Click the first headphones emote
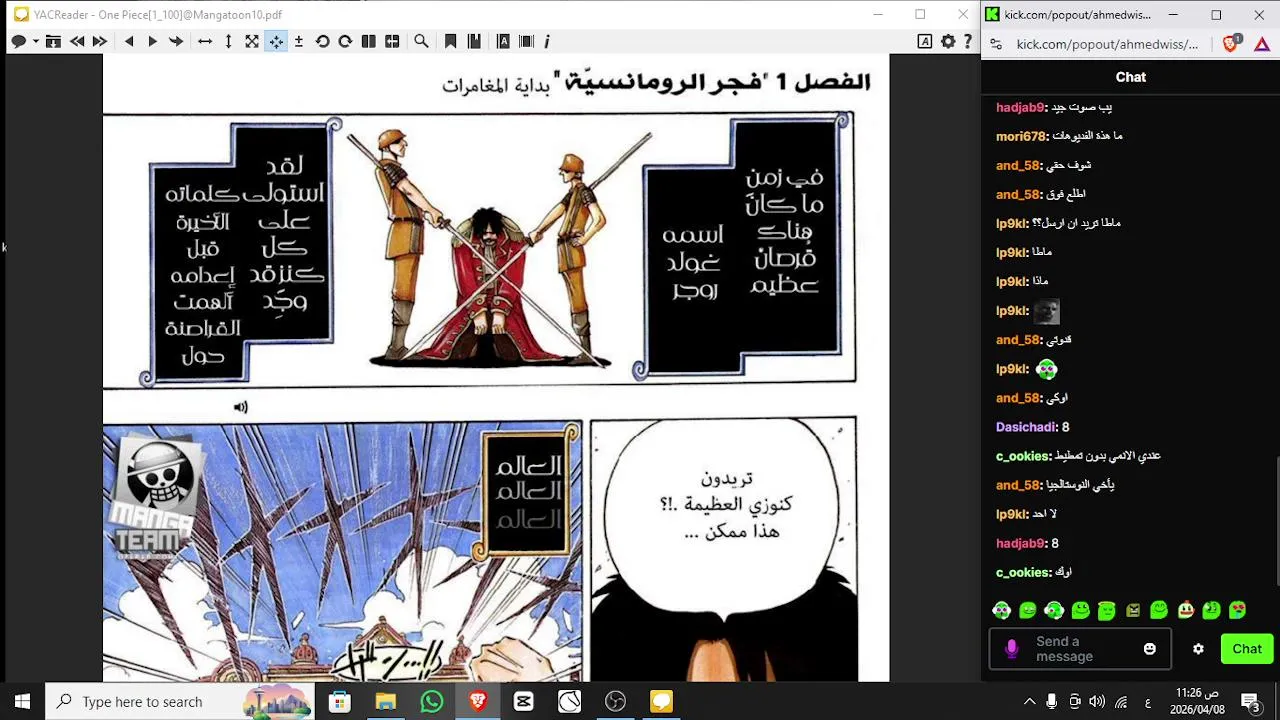 (1001, 610)
